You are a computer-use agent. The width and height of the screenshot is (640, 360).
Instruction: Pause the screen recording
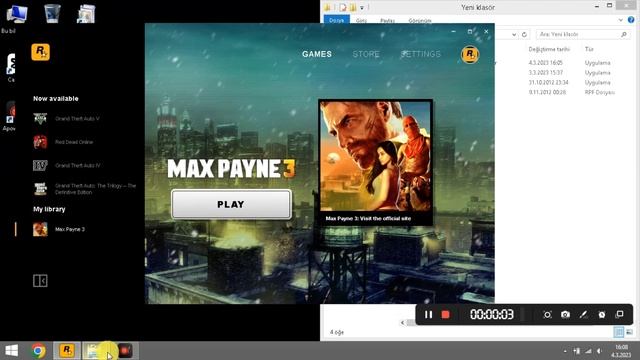428,315
